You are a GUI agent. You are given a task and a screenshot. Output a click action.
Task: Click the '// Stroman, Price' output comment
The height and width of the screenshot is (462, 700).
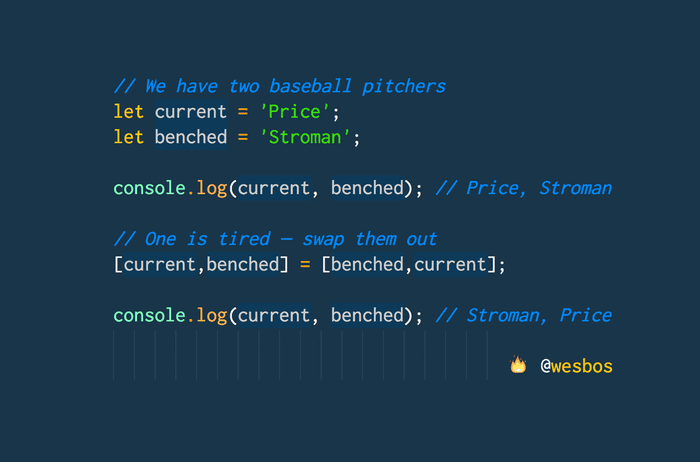tap(524, 315)
